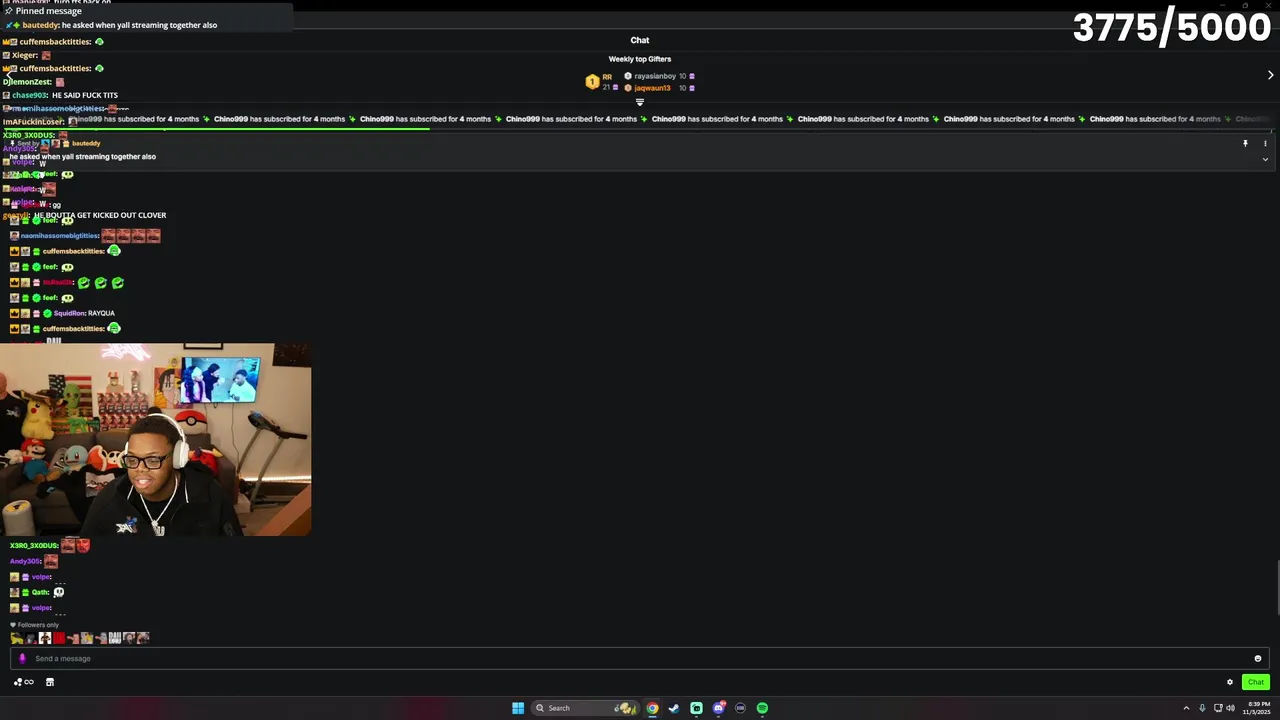Open the clock and date panel
This screenshot has height=720, width=1280.
(1255, 708)
